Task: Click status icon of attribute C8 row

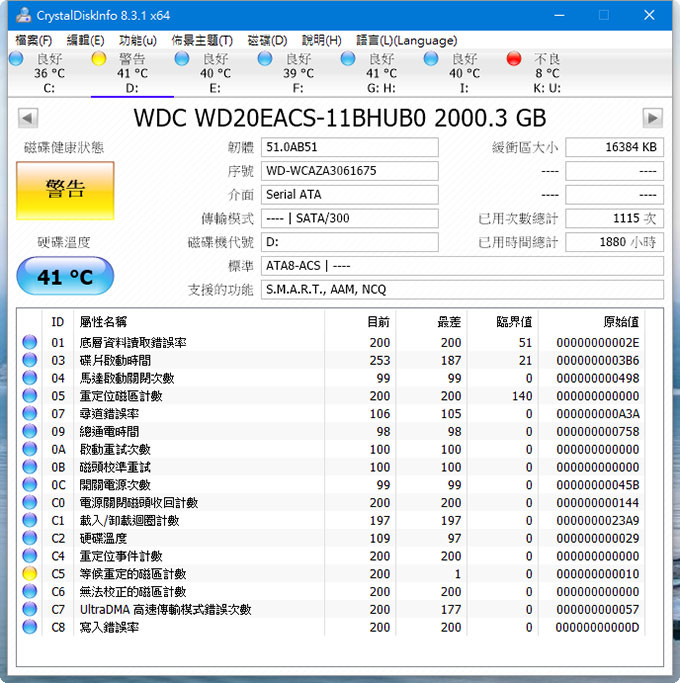Action: coord(30,627)
